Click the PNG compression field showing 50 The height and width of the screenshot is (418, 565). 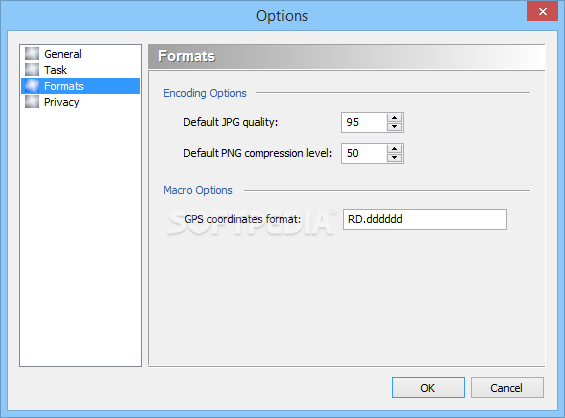[364, 153]
